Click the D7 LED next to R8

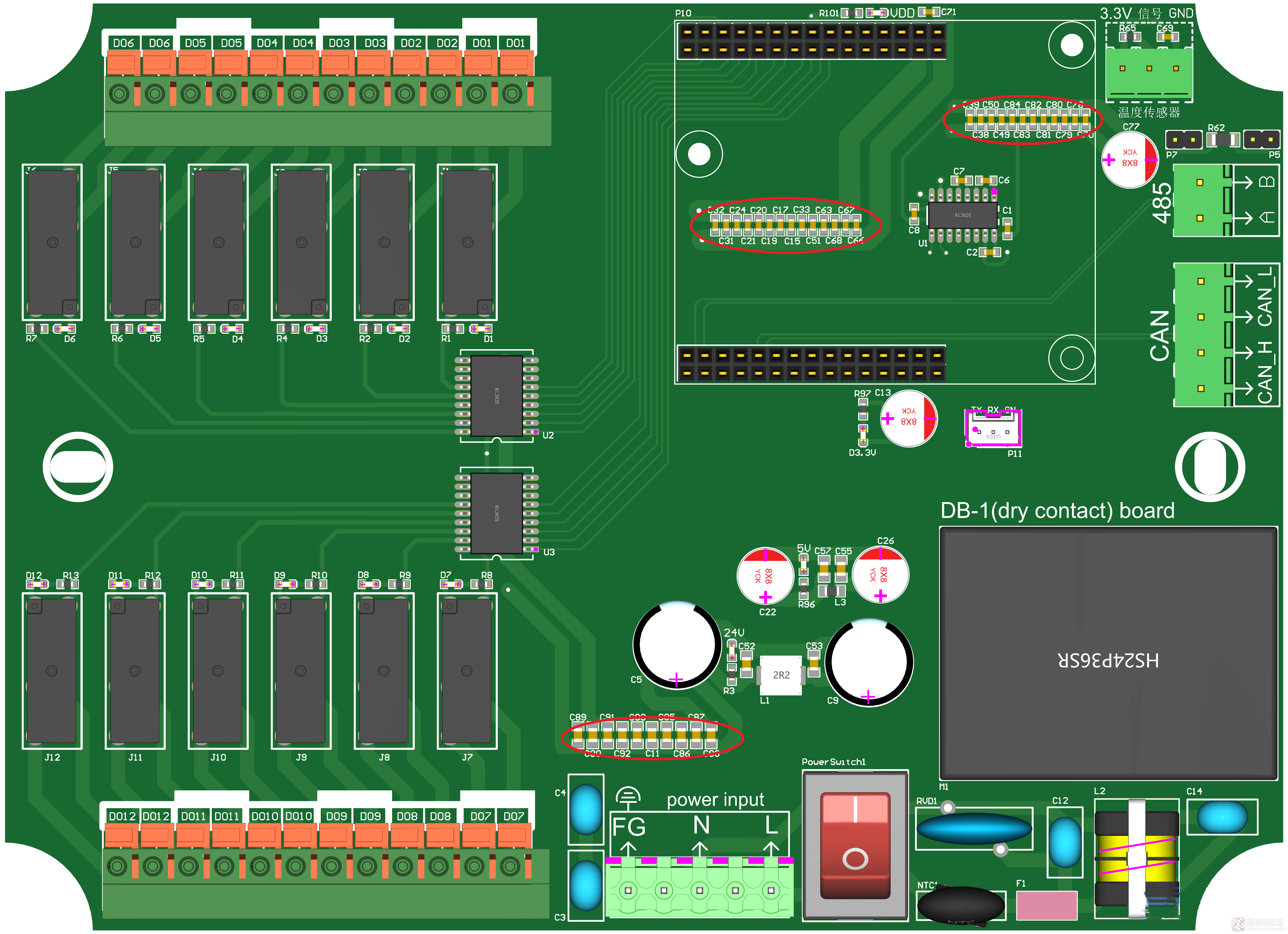click(x=452, y=584)
